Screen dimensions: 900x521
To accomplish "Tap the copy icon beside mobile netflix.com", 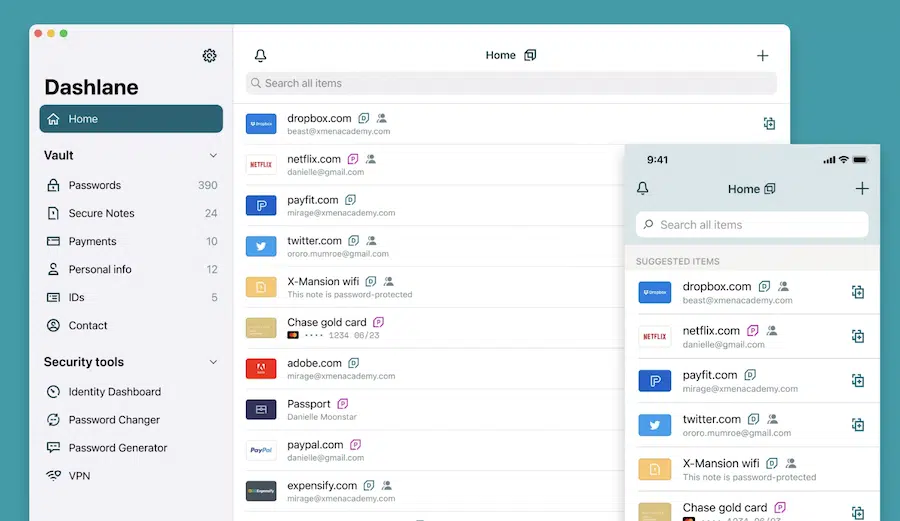I will [857, 337].
